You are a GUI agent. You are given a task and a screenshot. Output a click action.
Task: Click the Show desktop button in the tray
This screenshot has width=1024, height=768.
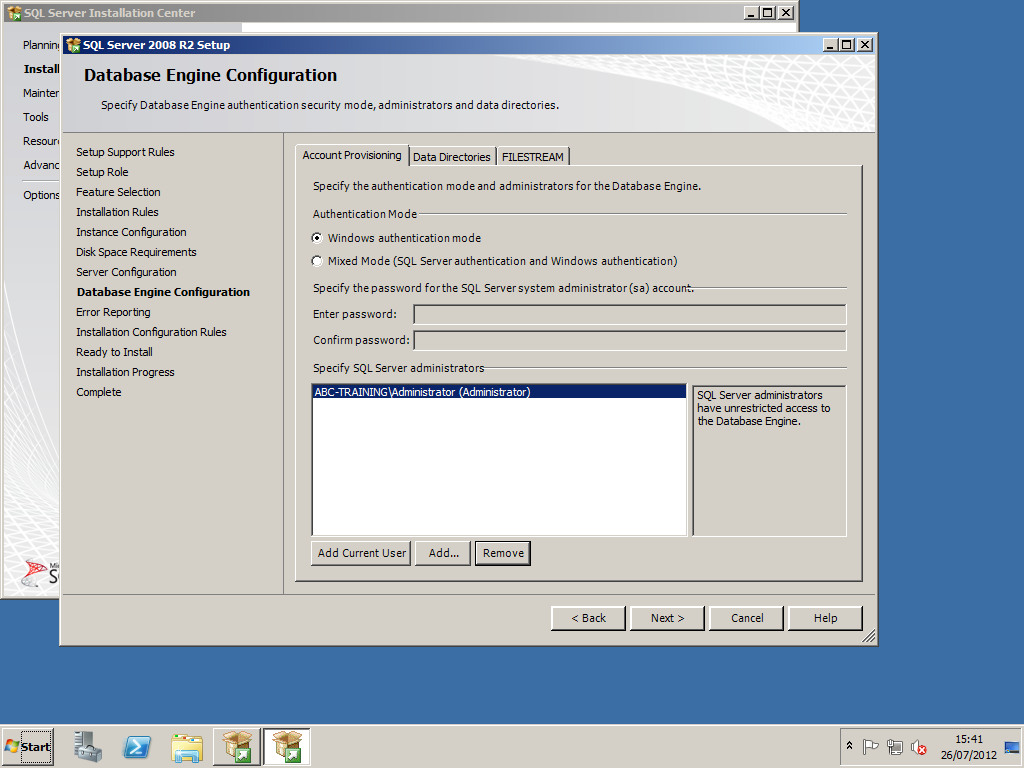coord(1012,746)
